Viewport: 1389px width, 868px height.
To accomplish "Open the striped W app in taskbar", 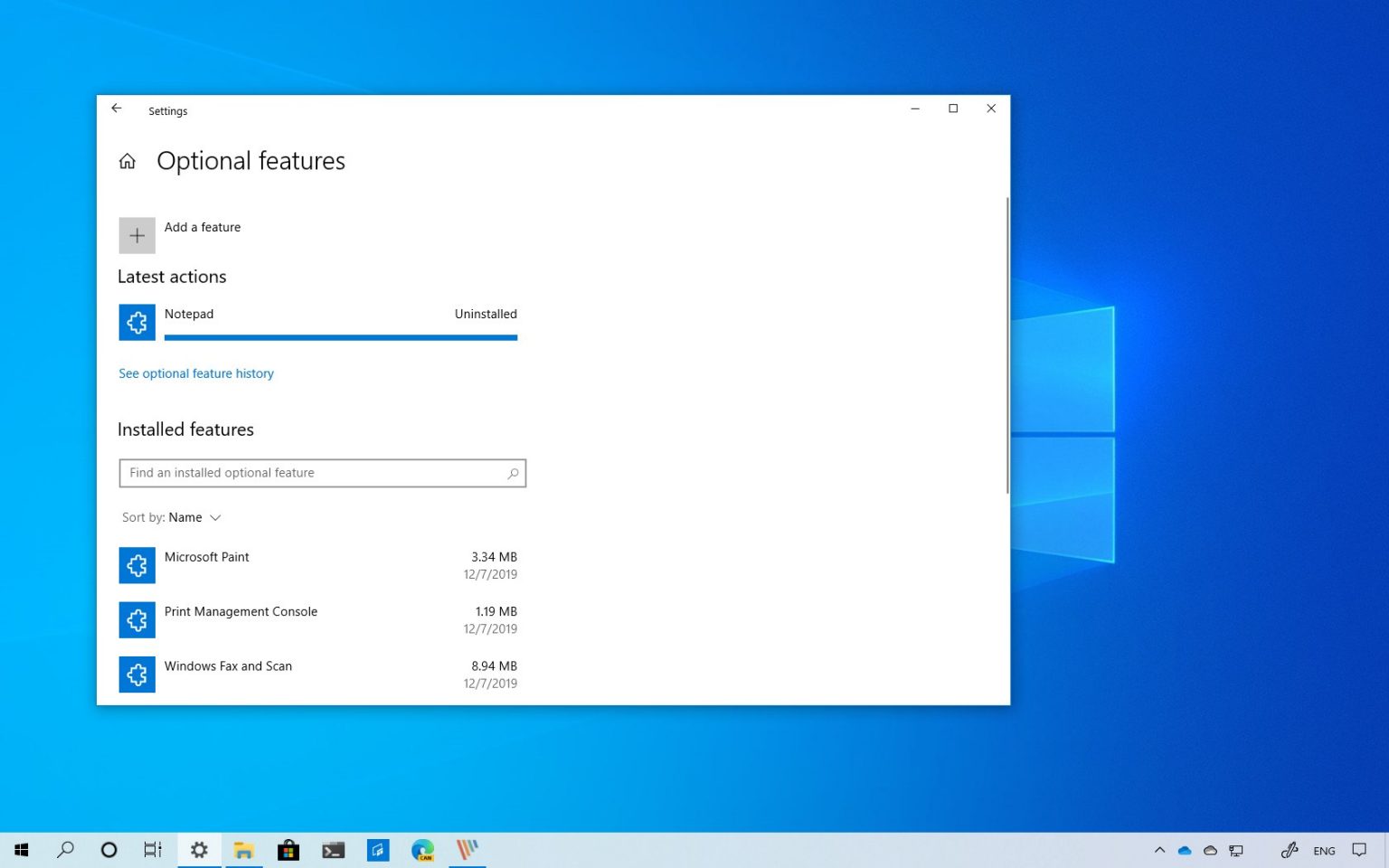I will point(468,850).
